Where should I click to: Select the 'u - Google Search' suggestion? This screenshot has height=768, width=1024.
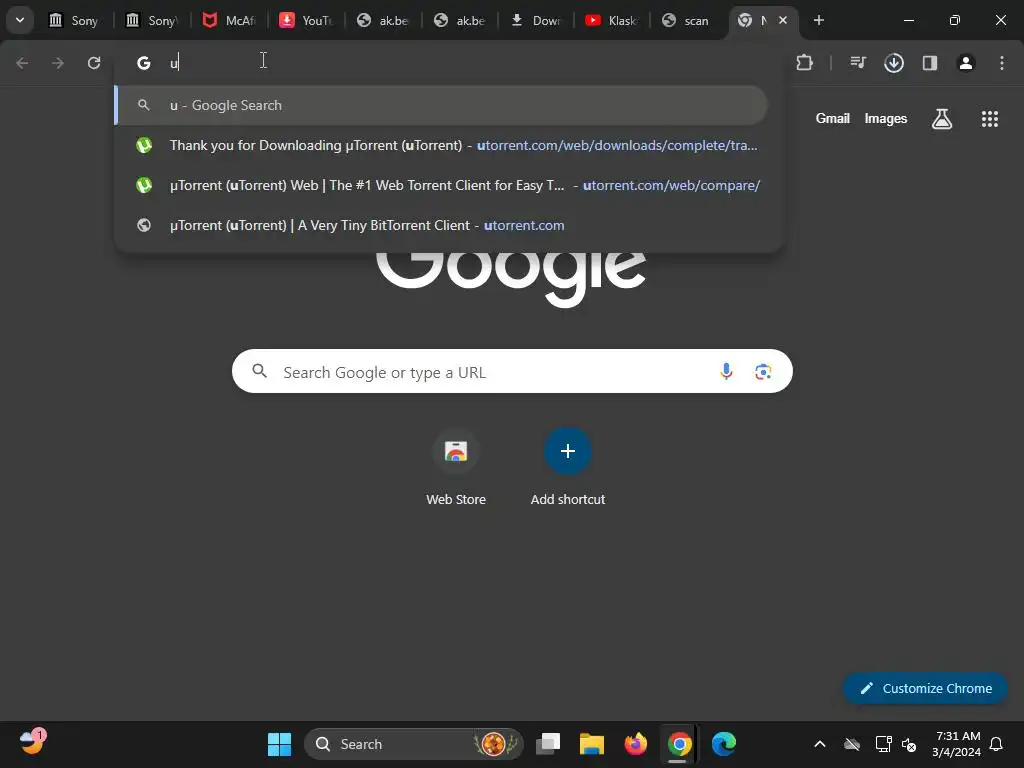tap(441, 105)
